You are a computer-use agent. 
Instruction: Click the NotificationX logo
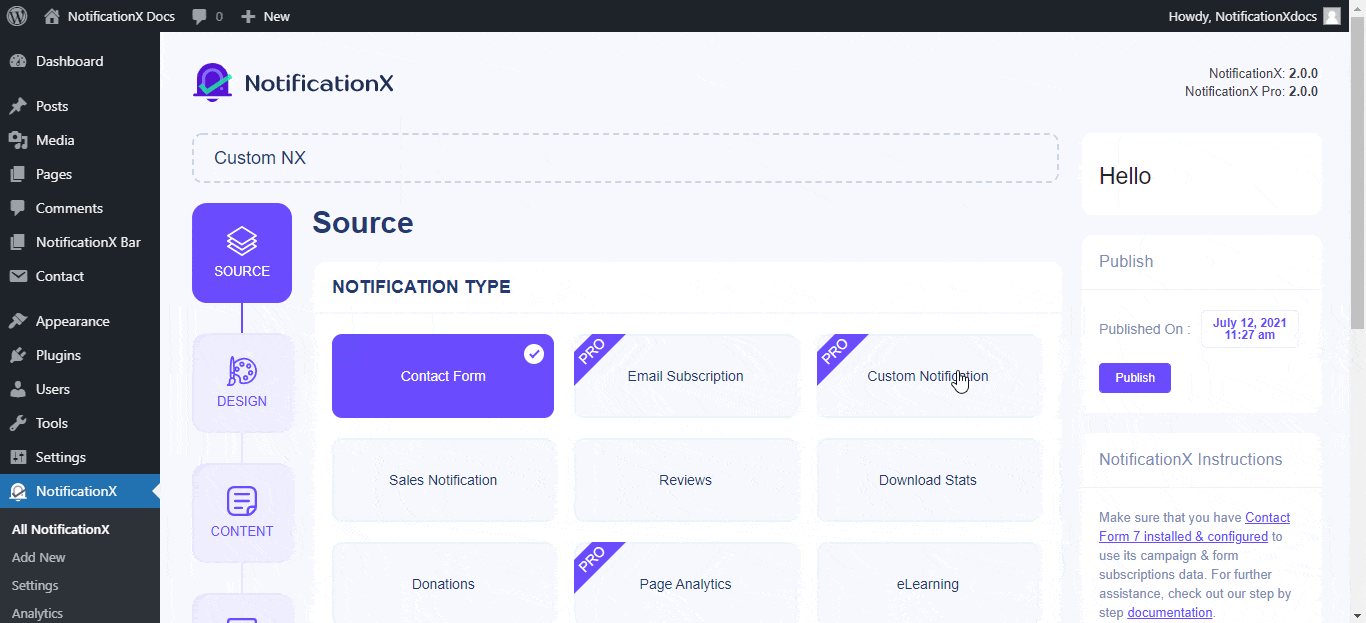coord(293,83)
